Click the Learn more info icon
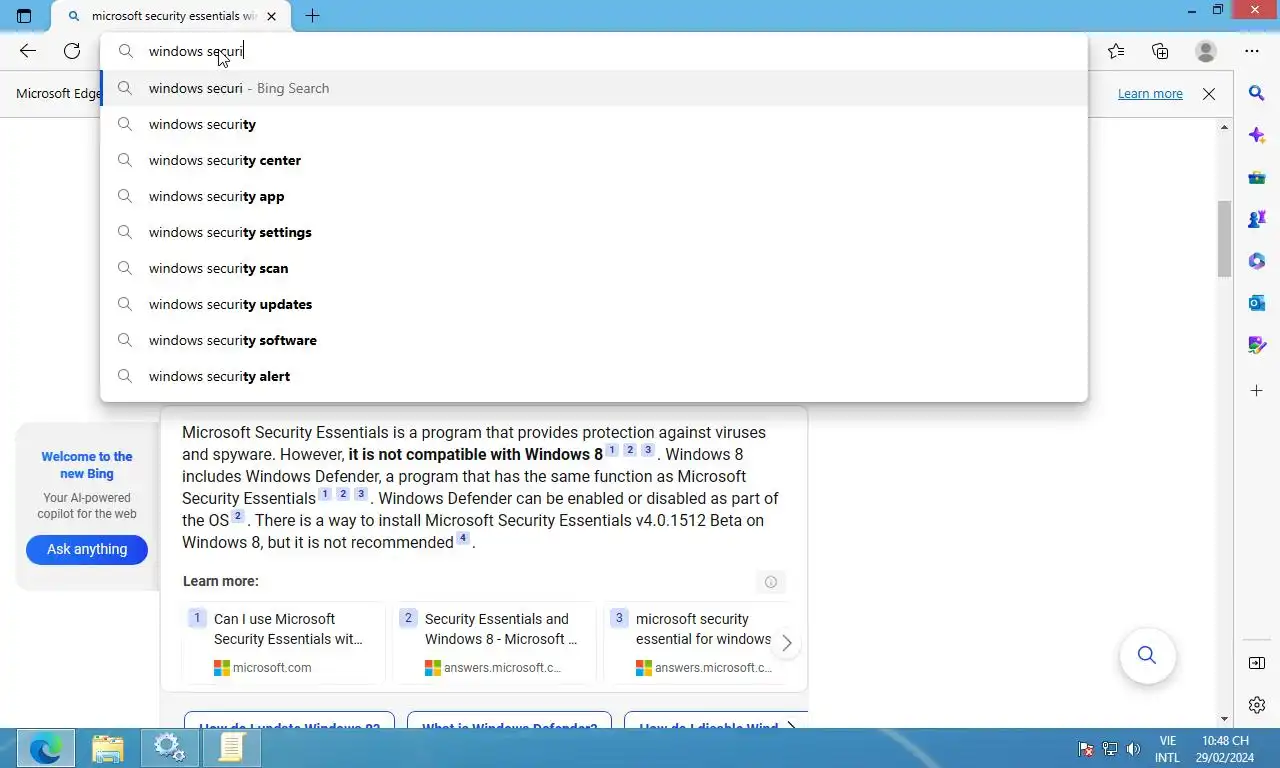This screenshot has height=768, width=1280. (x=771, y=582)
